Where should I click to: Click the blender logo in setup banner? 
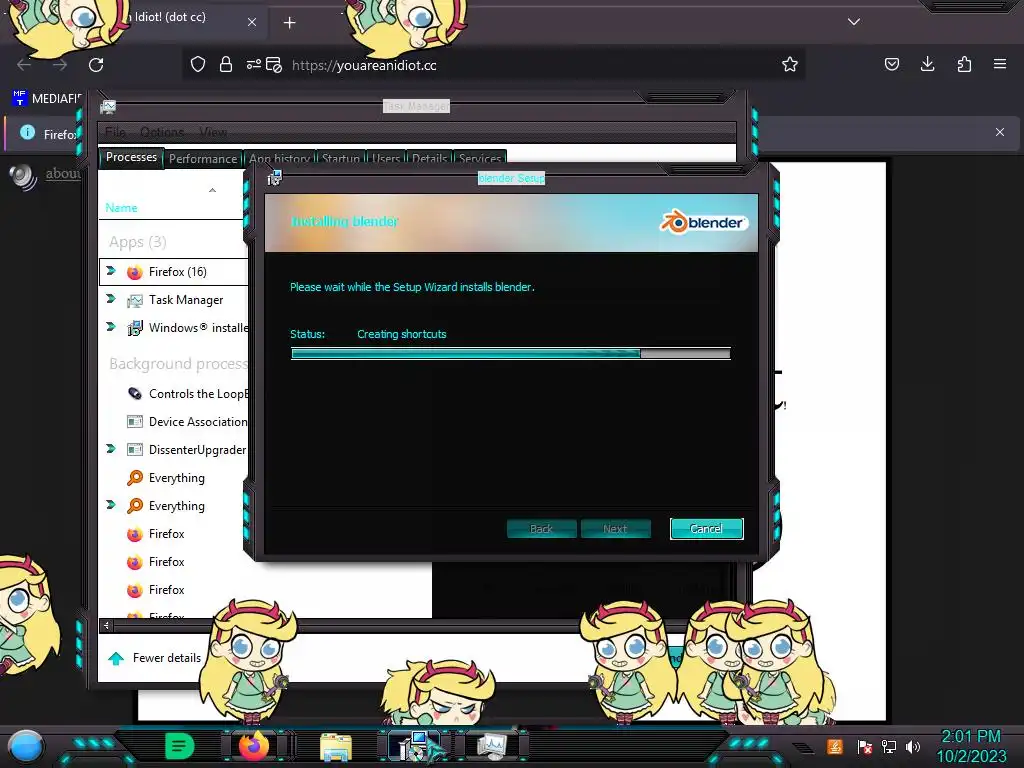pos(703,222)
